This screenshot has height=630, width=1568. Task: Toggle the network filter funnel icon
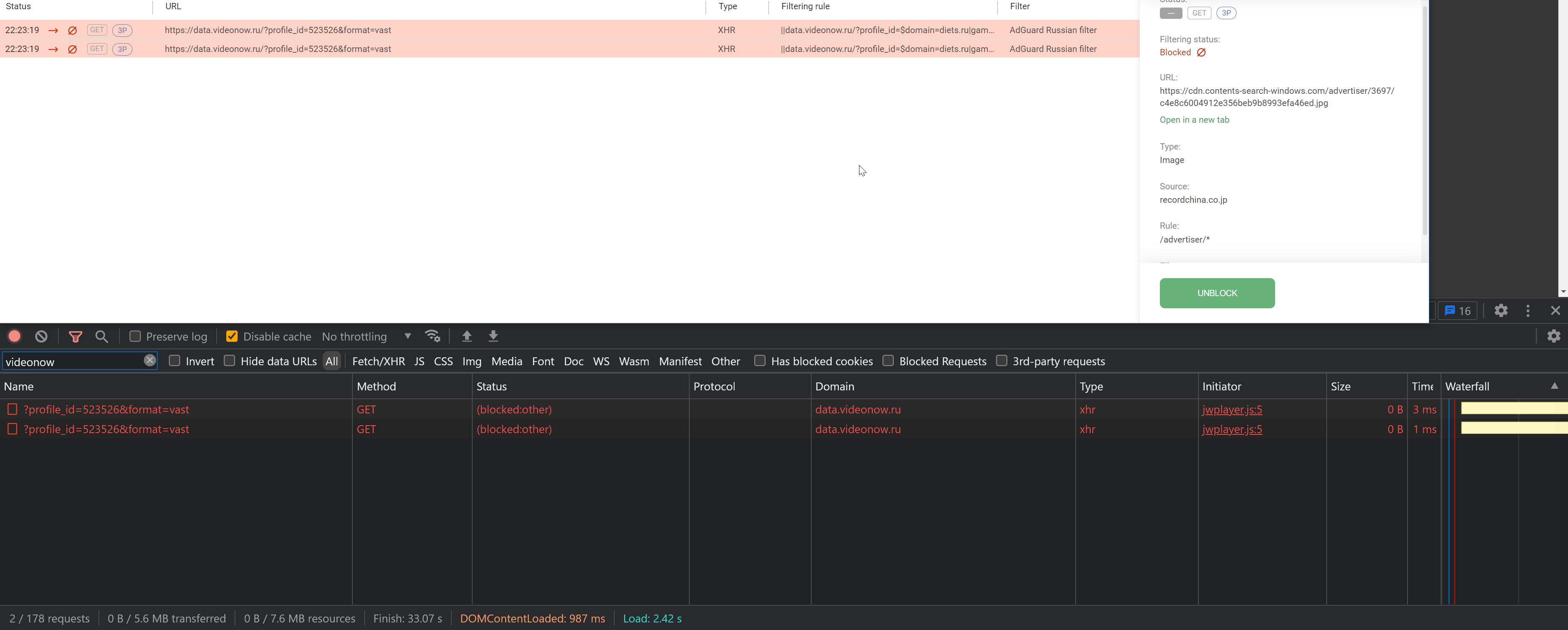tap(75, 336)
